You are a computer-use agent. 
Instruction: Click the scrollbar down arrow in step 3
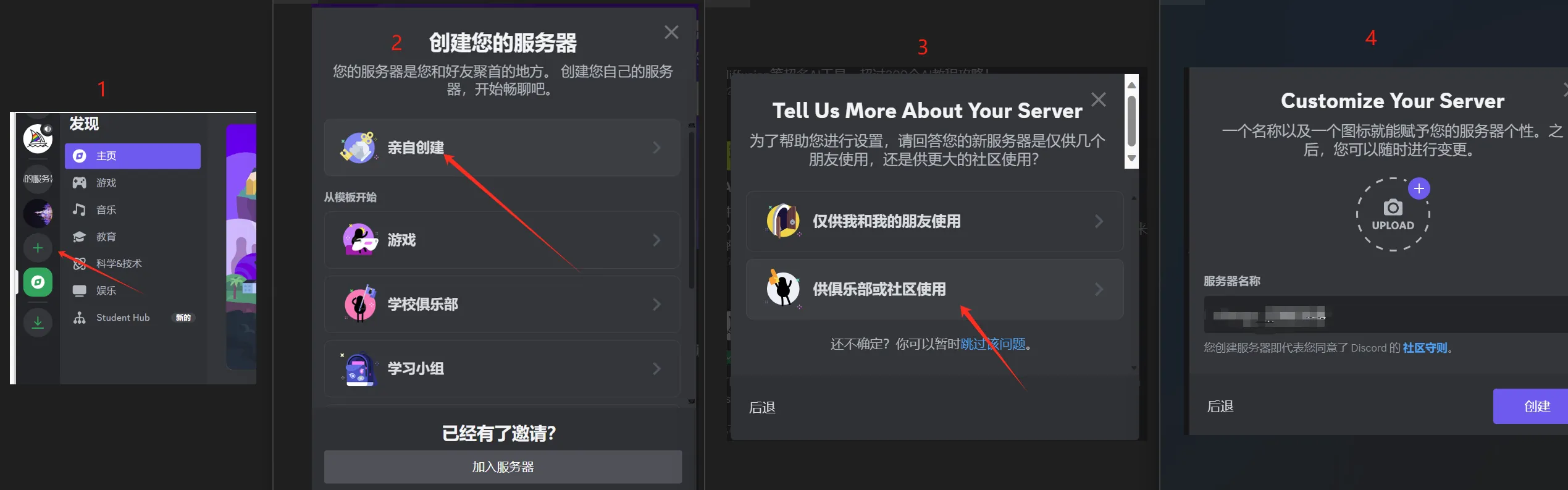click(x=1131, y=159)
